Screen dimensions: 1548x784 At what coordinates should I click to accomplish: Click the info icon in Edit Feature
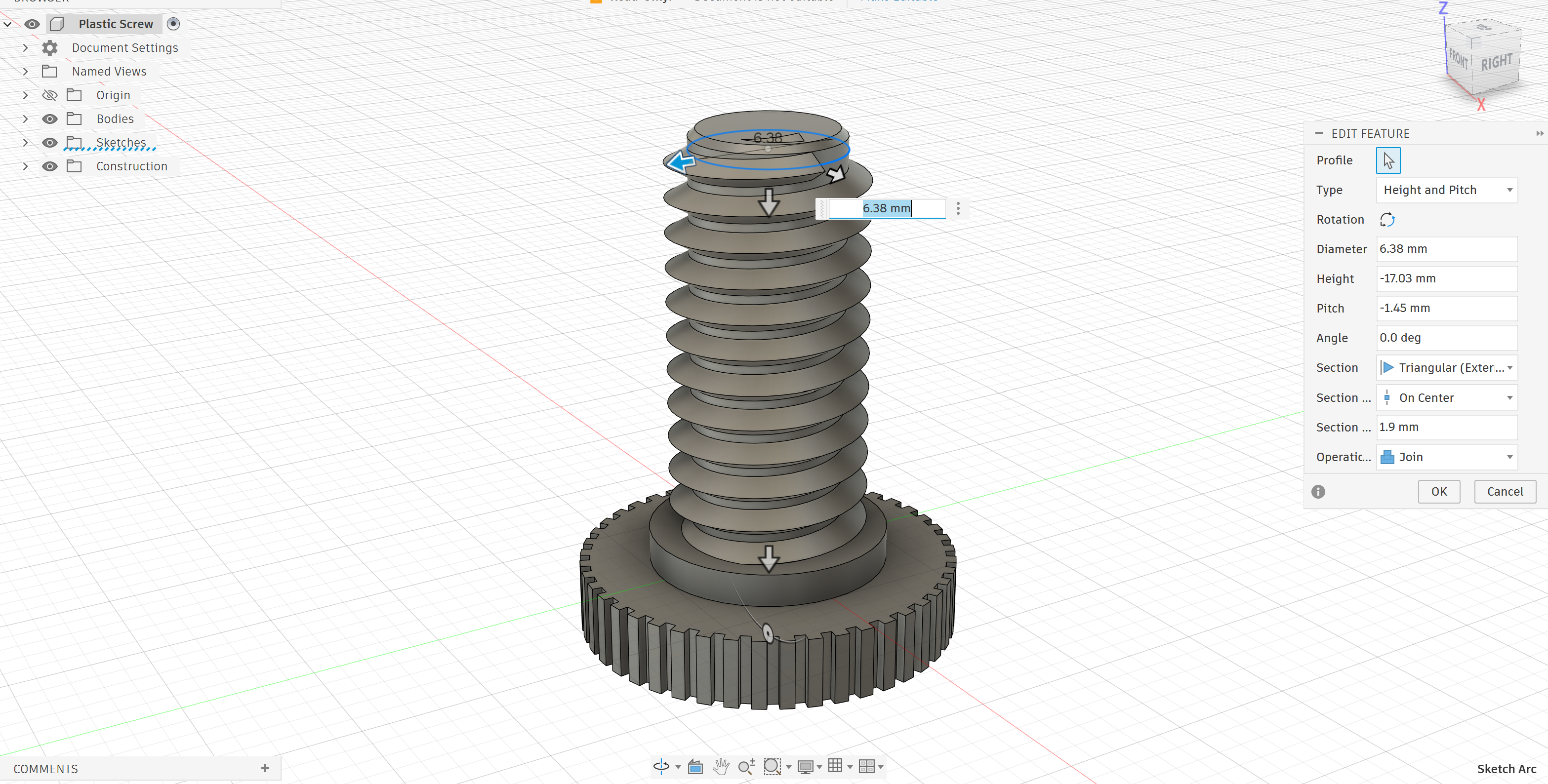click(x=1318, y=491)
